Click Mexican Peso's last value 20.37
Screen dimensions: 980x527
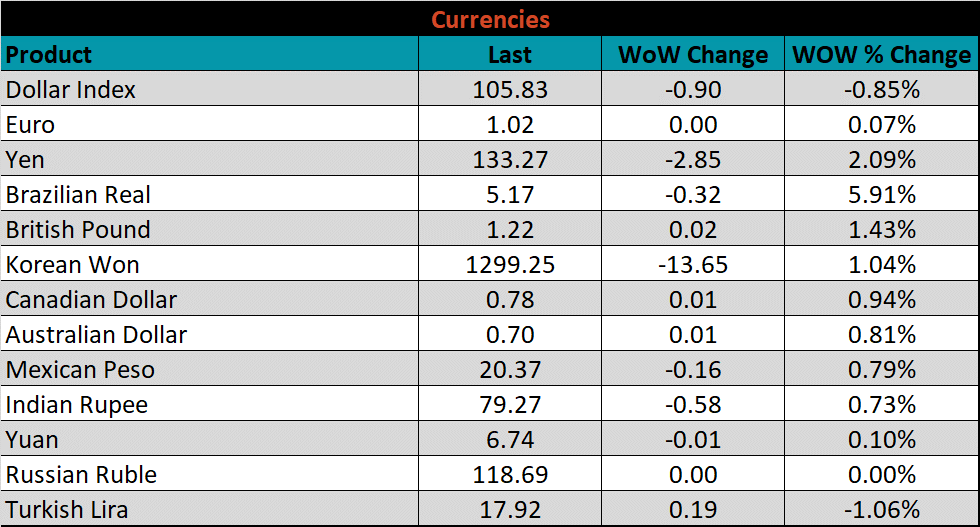pos(510,370)
